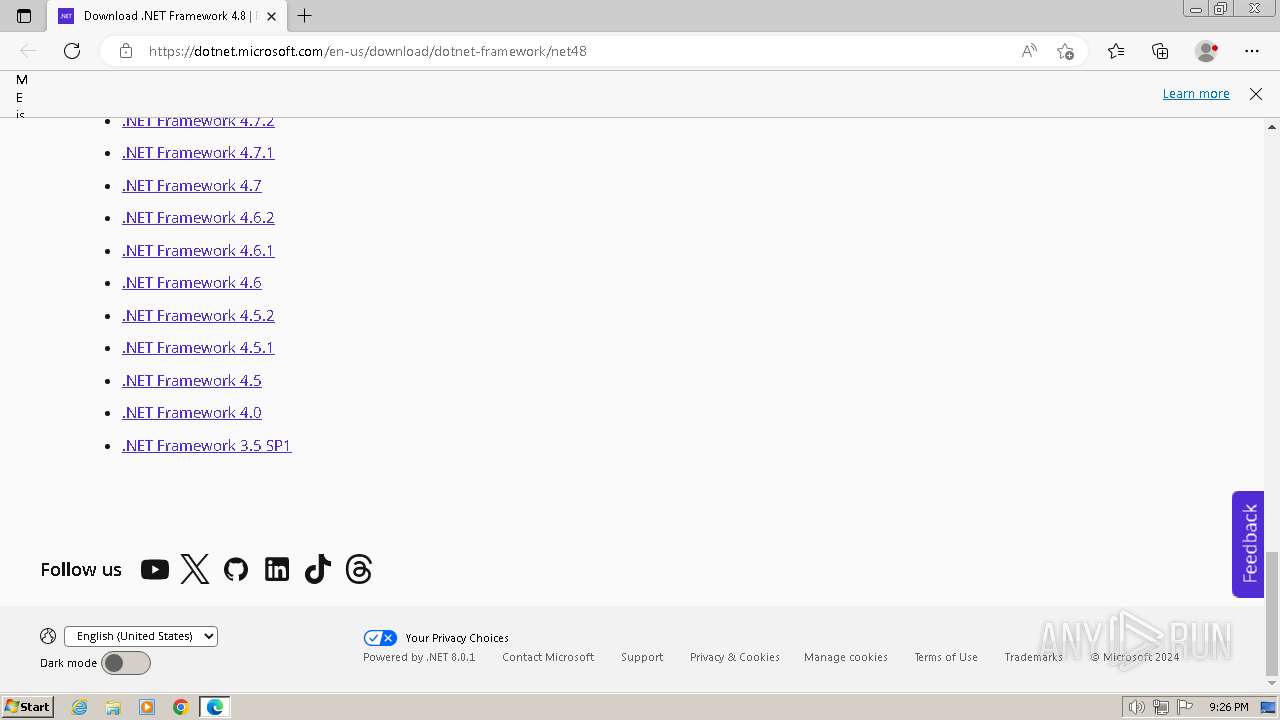Click the scrollbar down arrow
The image size is (1280, 720).
(x=1272, y=684)
